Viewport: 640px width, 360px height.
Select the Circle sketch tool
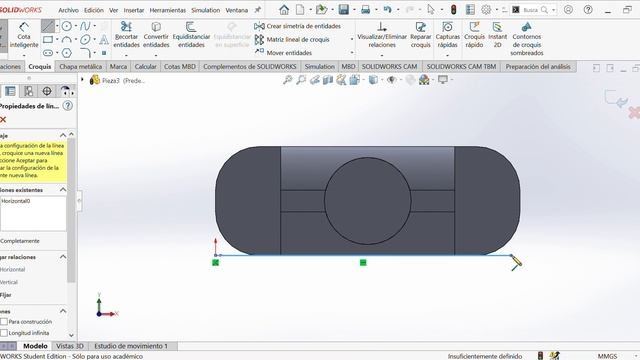point(67,27)
